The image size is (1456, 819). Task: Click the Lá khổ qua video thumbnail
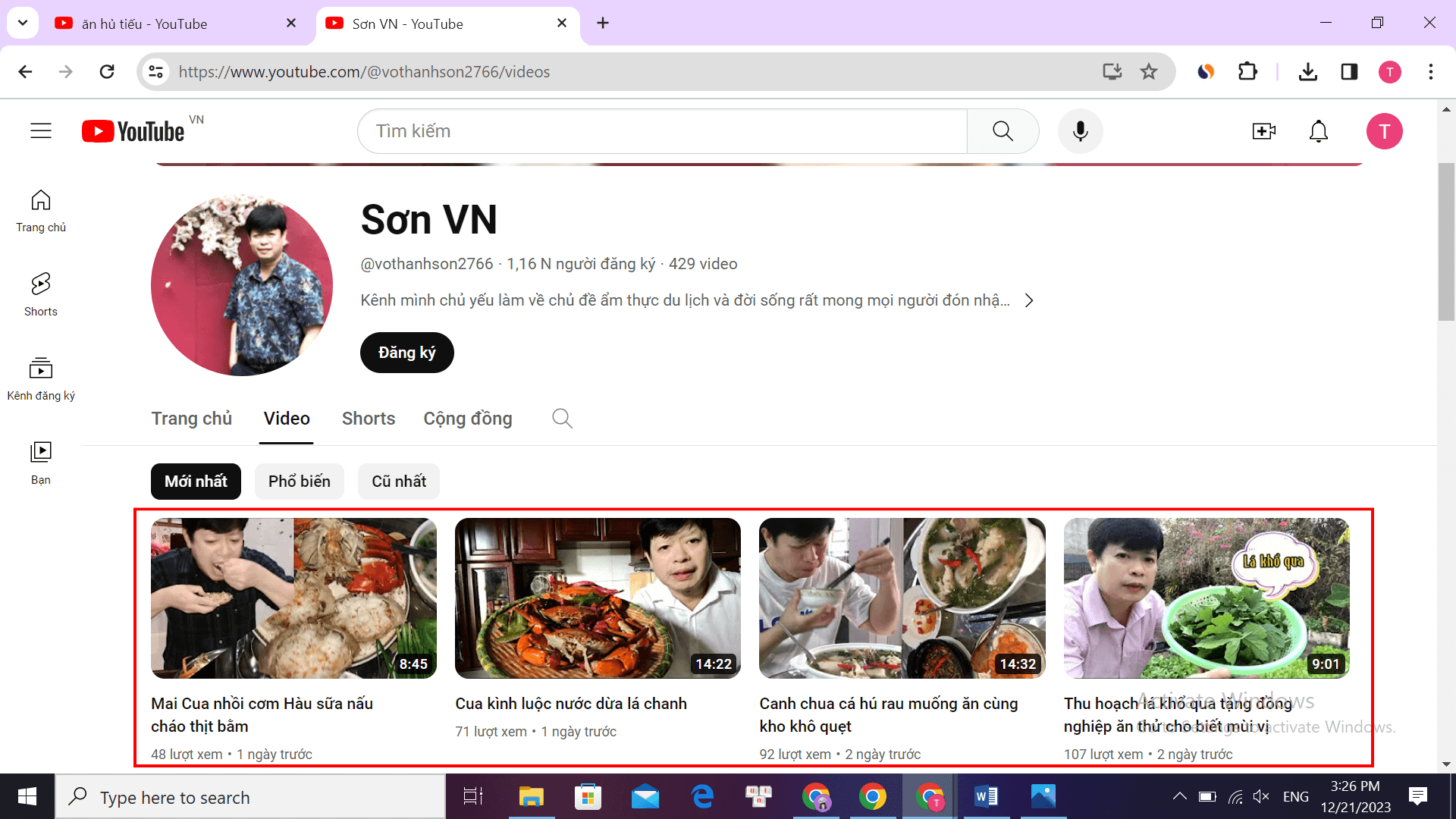[1206, 598]
